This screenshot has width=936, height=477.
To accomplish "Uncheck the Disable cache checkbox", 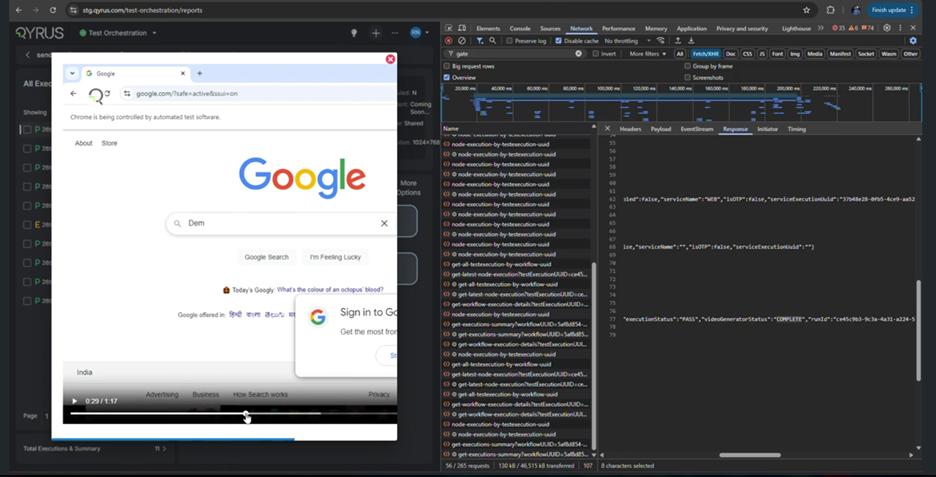I will 559,41.
